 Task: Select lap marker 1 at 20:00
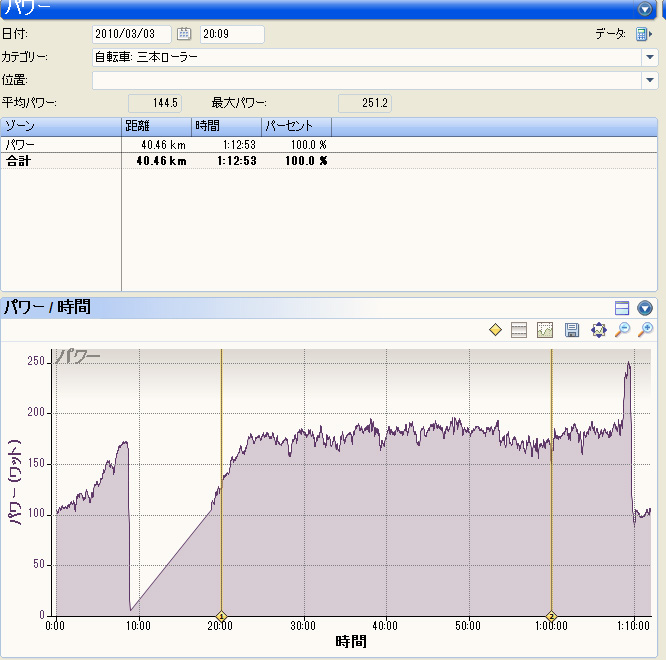pos(221,616)
